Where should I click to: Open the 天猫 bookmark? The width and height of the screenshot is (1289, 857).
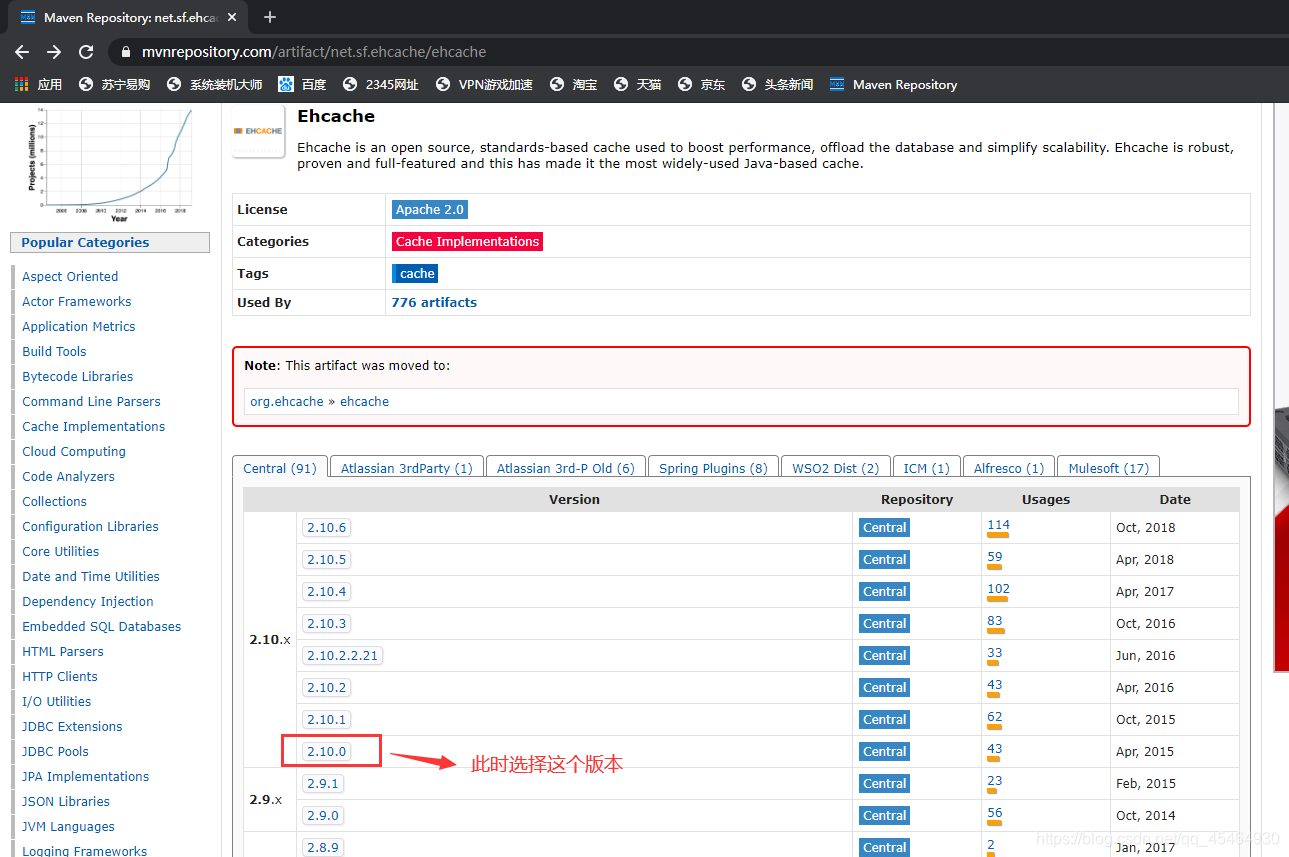(x=637, y=85)
